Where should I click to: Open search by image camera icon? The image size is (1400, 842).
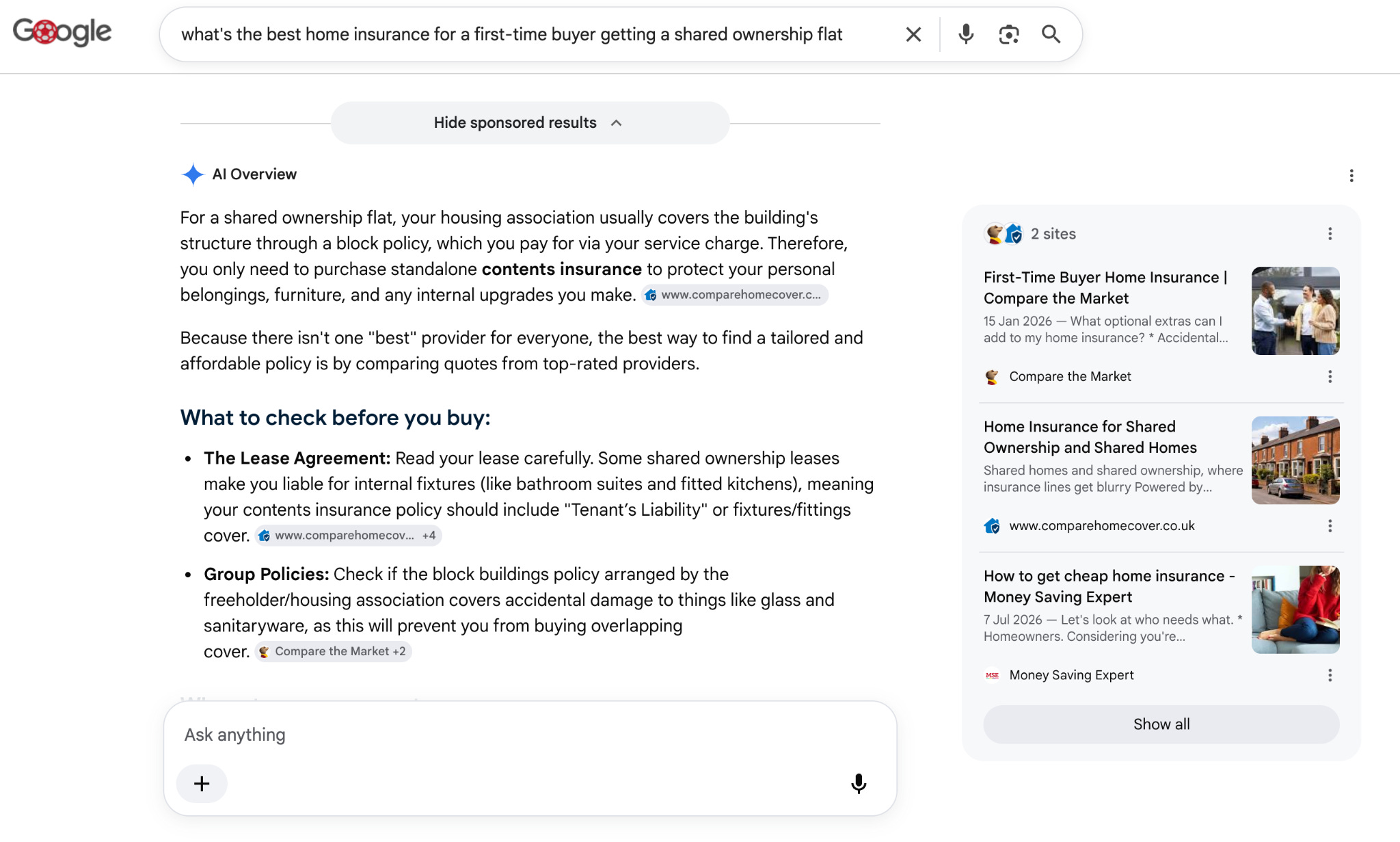(x=1008, y=34)
